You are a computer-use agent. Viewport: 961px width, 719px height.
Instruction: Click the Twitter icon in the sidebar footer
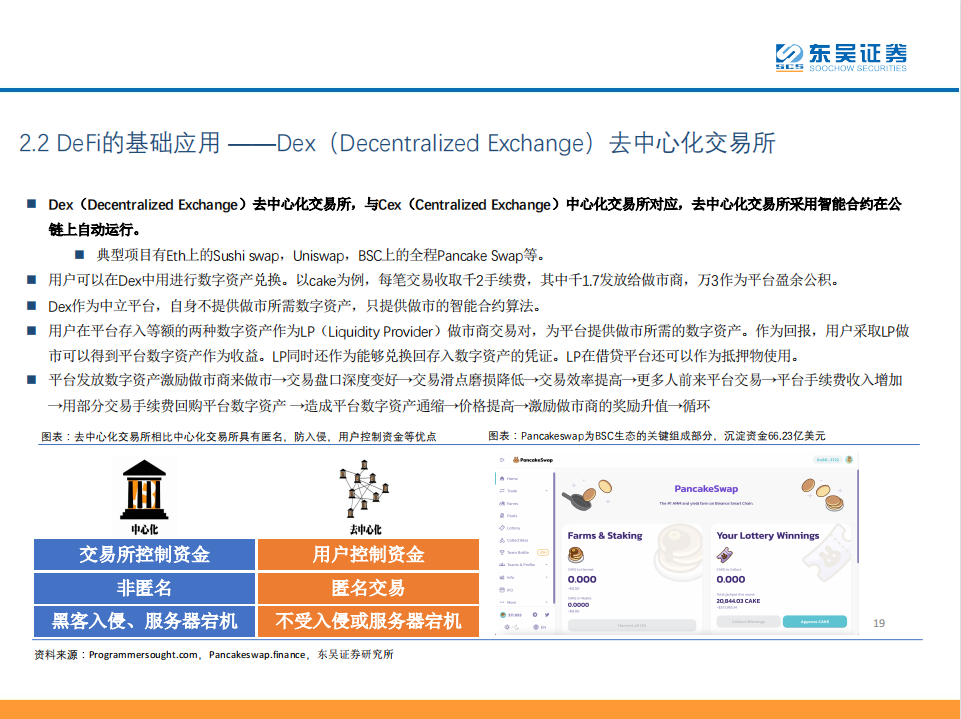[x=547, y=614]
